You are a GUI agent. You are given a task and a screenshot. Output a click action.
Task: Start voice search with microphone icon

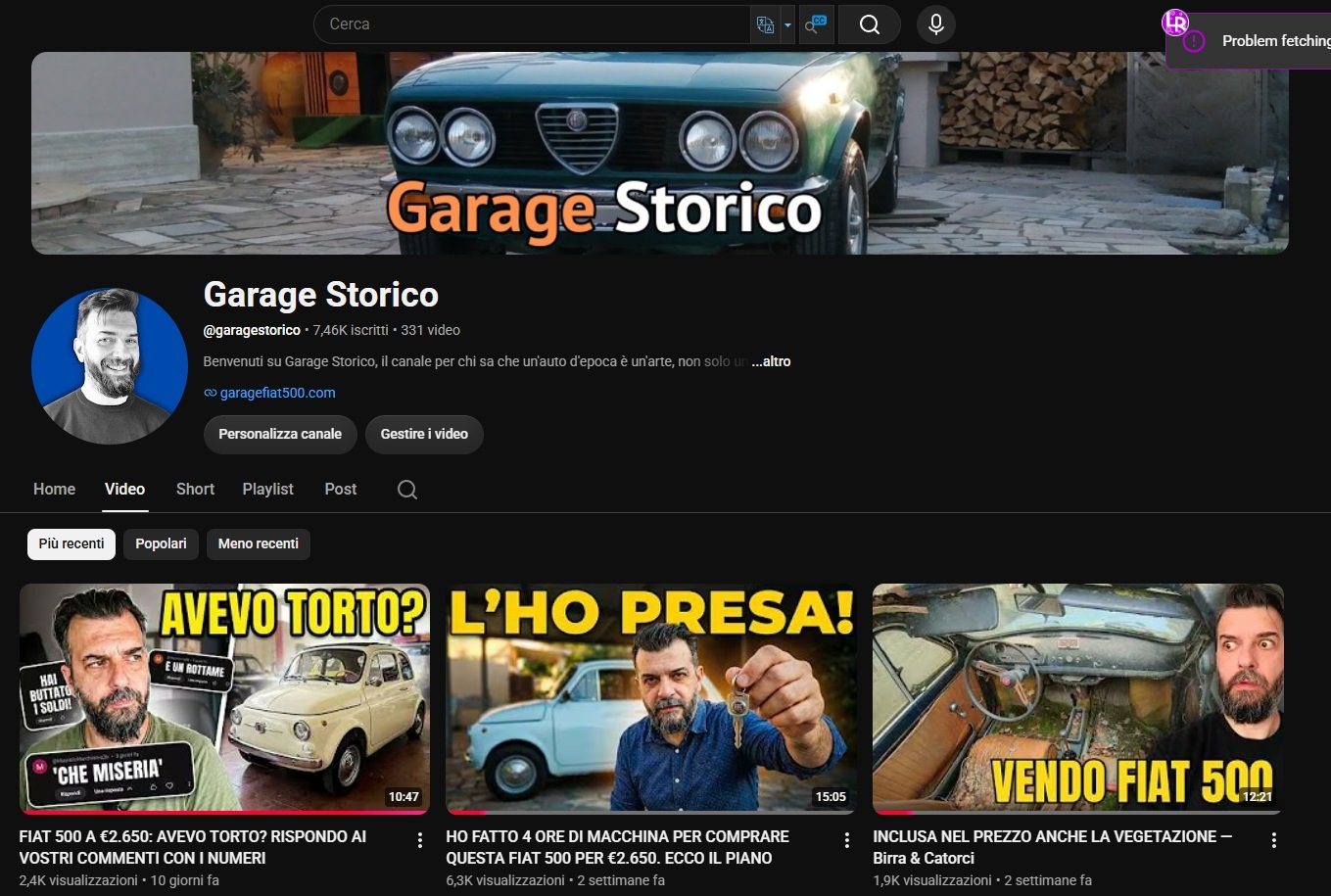click(x=935, y=24)
